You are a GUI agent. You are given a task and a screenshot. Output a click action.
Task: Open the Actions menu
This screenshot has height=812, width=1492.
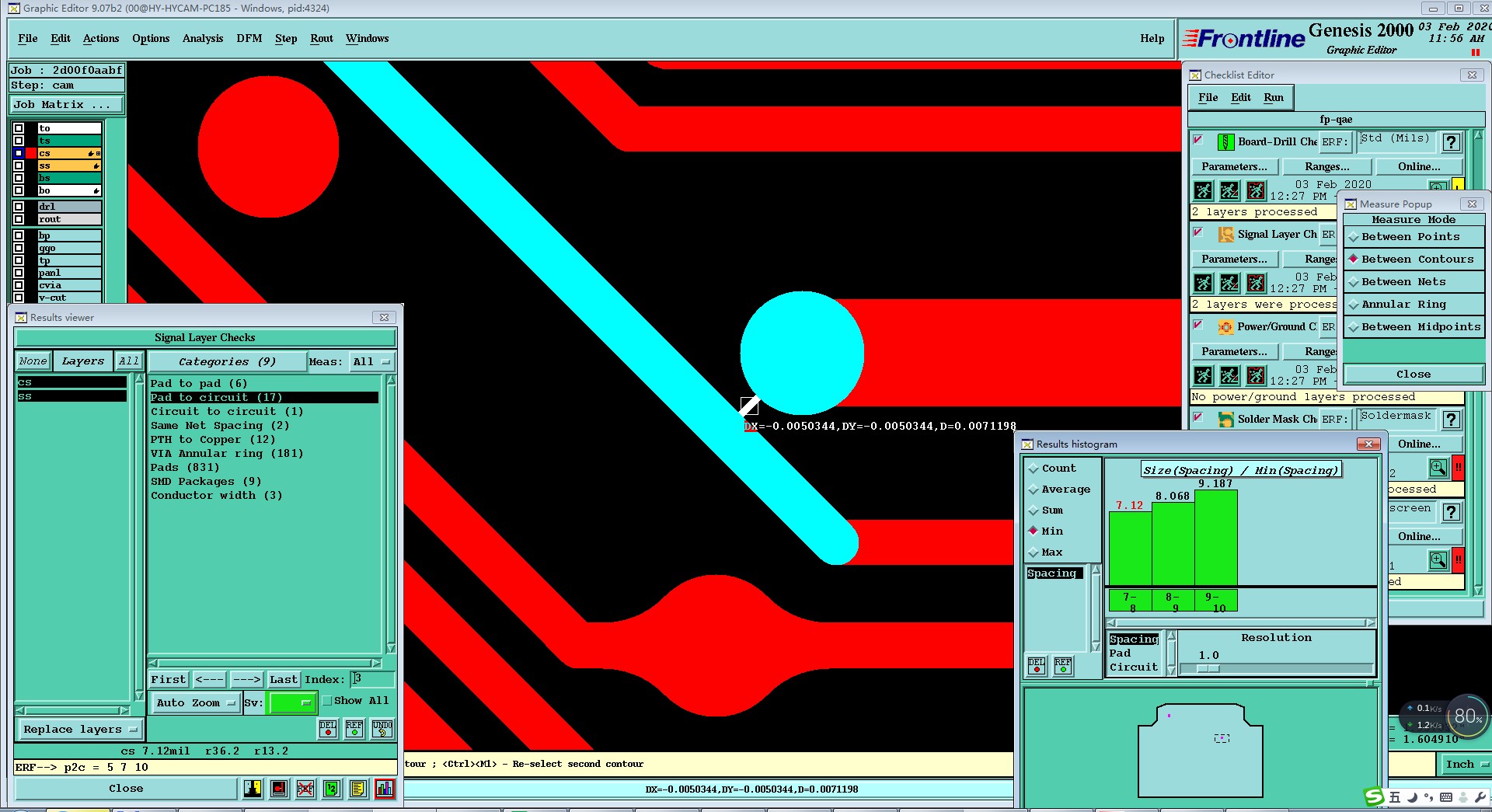(101, 38)
